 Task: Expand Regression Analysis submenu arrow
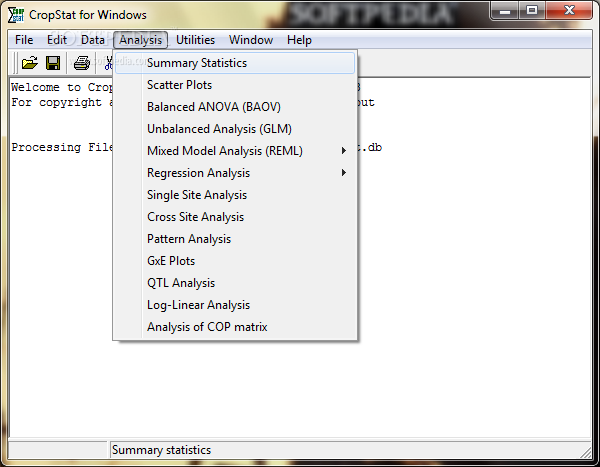click(344, 173)
